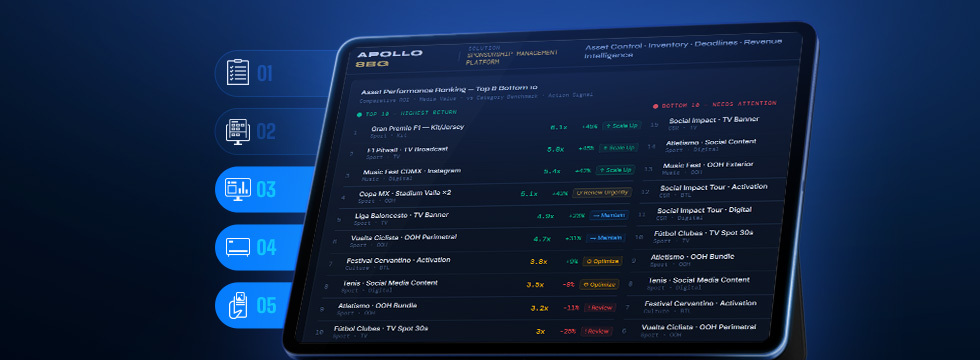Click the 3.5x return value
Image resolution: width=980 pixels, height=360 pixels.
pyautogui.click(x=535, y=285)
